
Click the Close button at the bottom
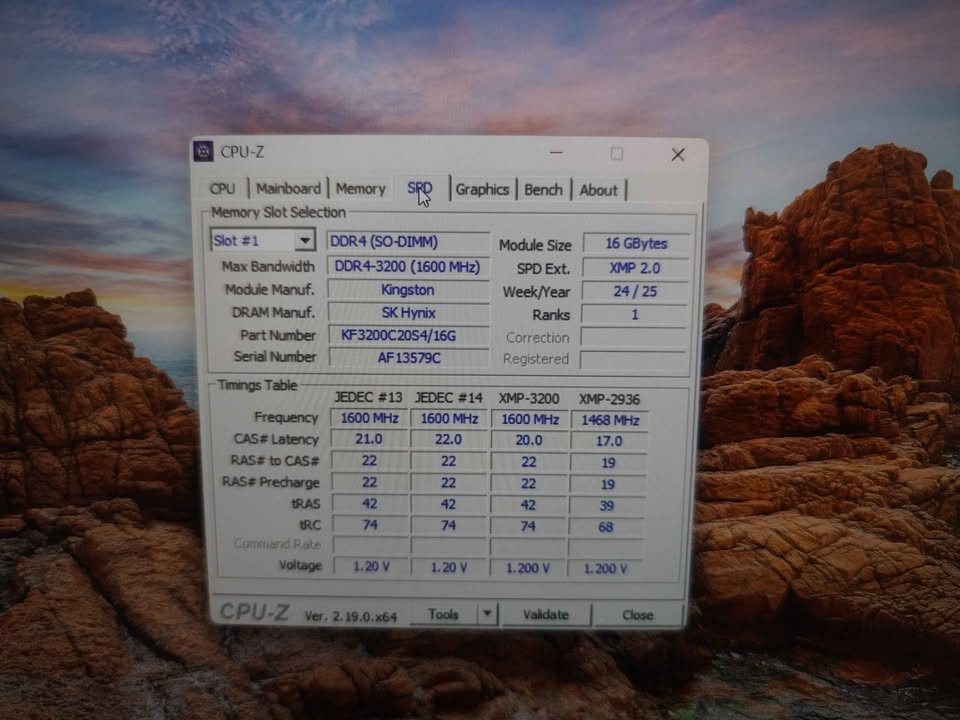click(x=637, y=615)
